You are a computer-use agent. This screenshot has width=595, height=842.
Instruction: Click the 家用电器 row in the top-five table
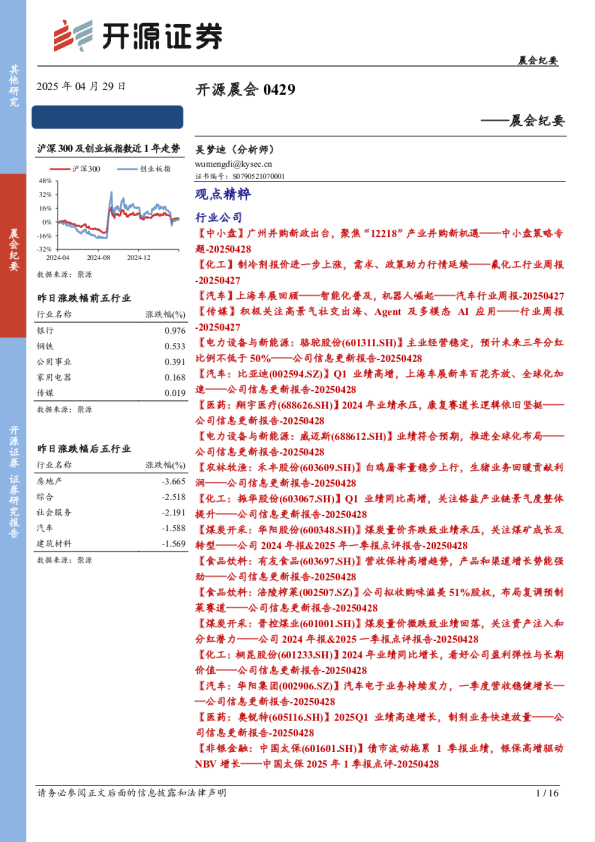(x=111, y=378)
